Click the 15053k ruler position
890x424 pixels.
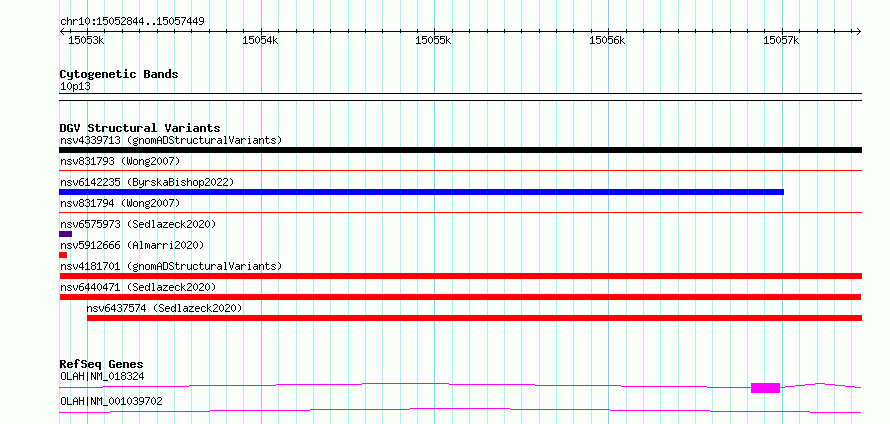[x=86, y=40]
